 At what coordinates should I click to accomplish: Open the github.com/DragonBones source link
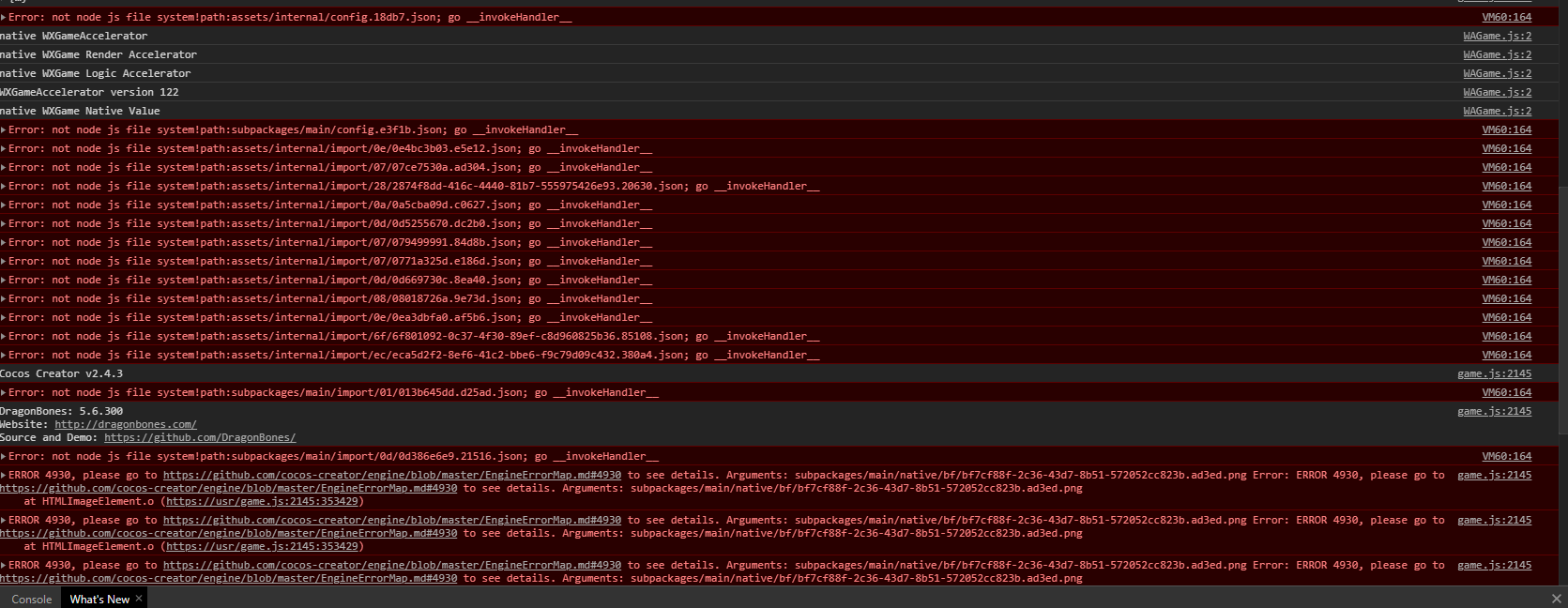coord(200,437)
